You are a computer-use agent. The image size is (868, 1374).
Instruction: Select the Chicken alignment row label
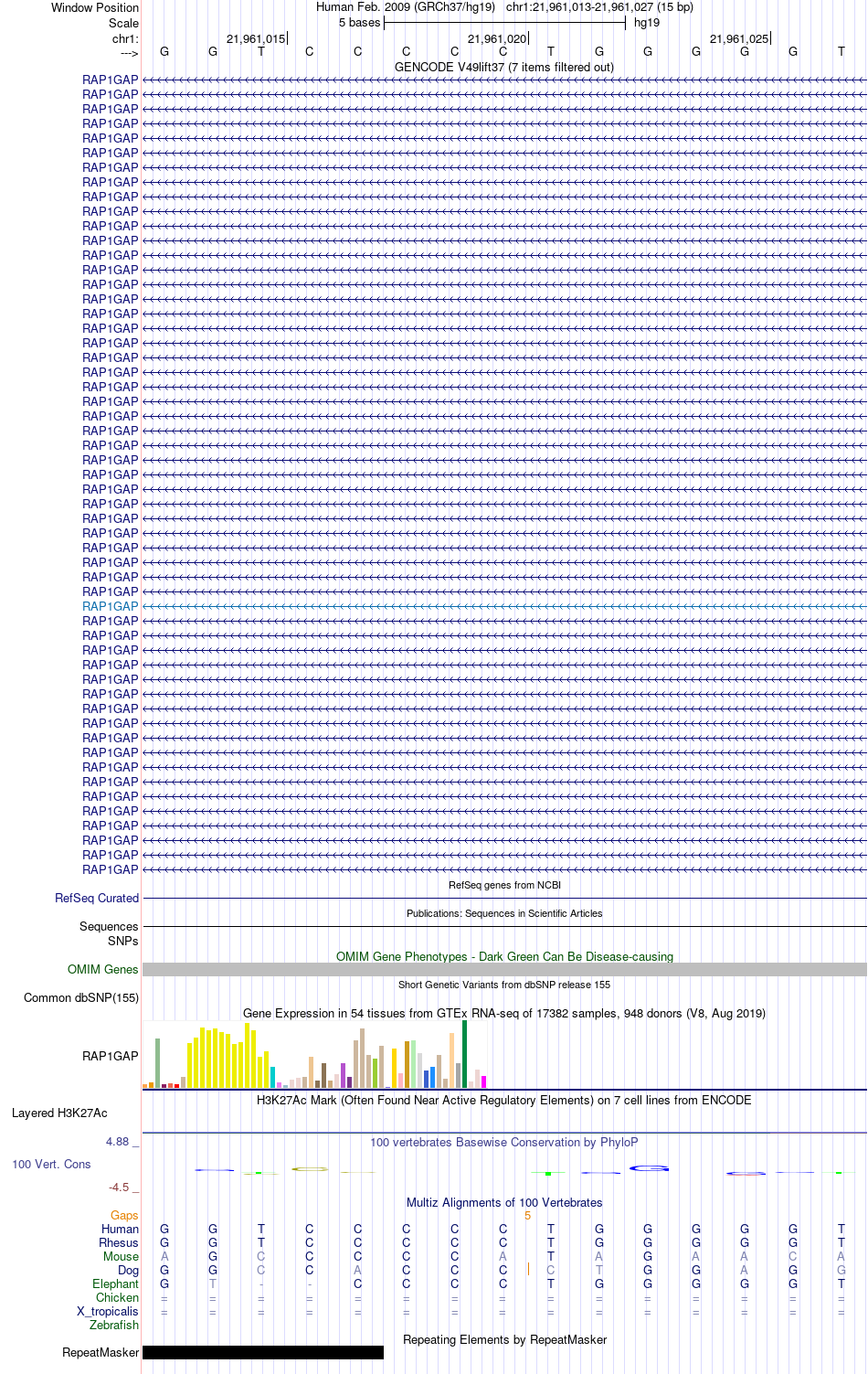(117, 1298)
